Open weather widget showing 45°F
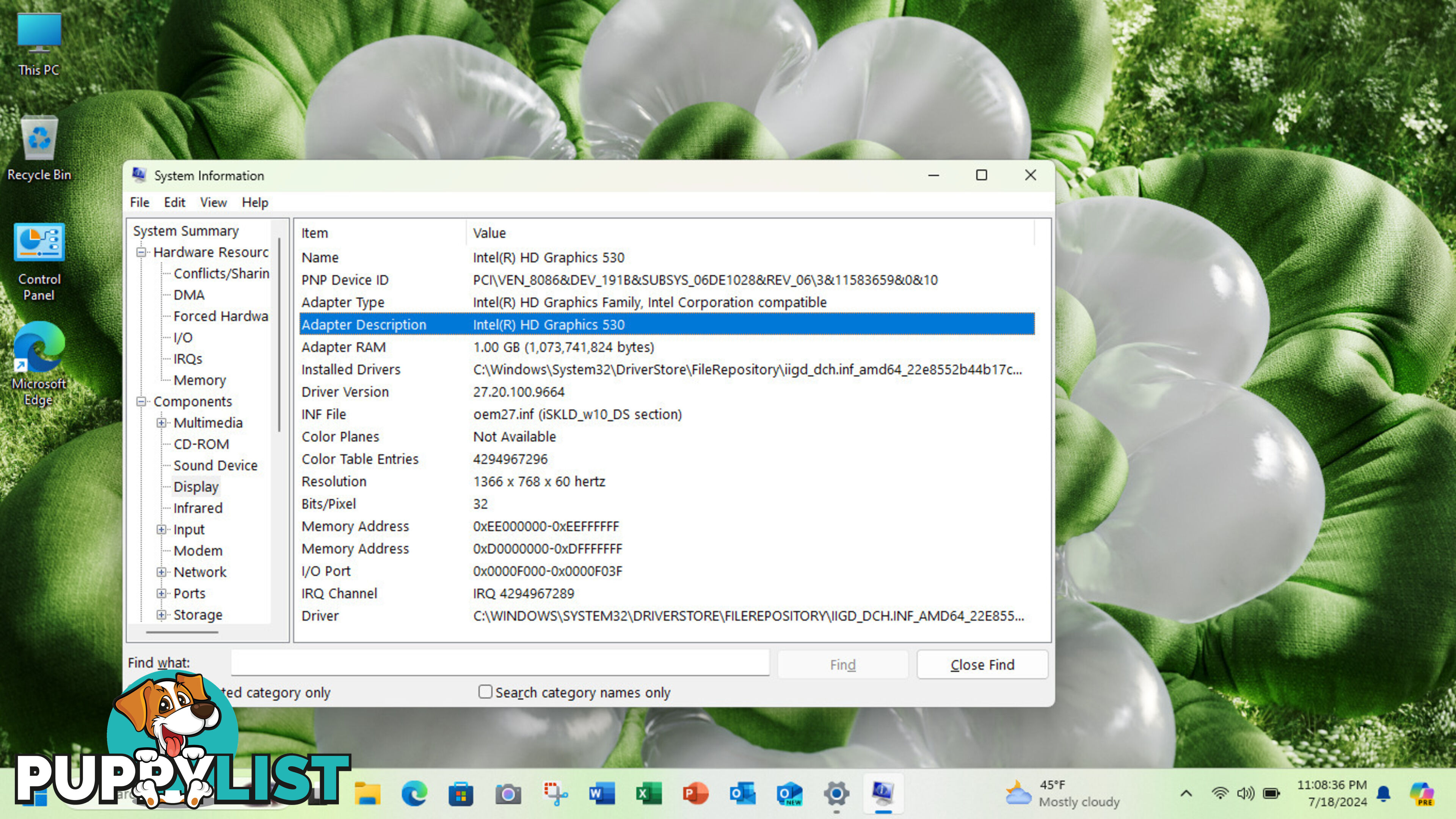1456x819 pixels. click(1062, 793)
